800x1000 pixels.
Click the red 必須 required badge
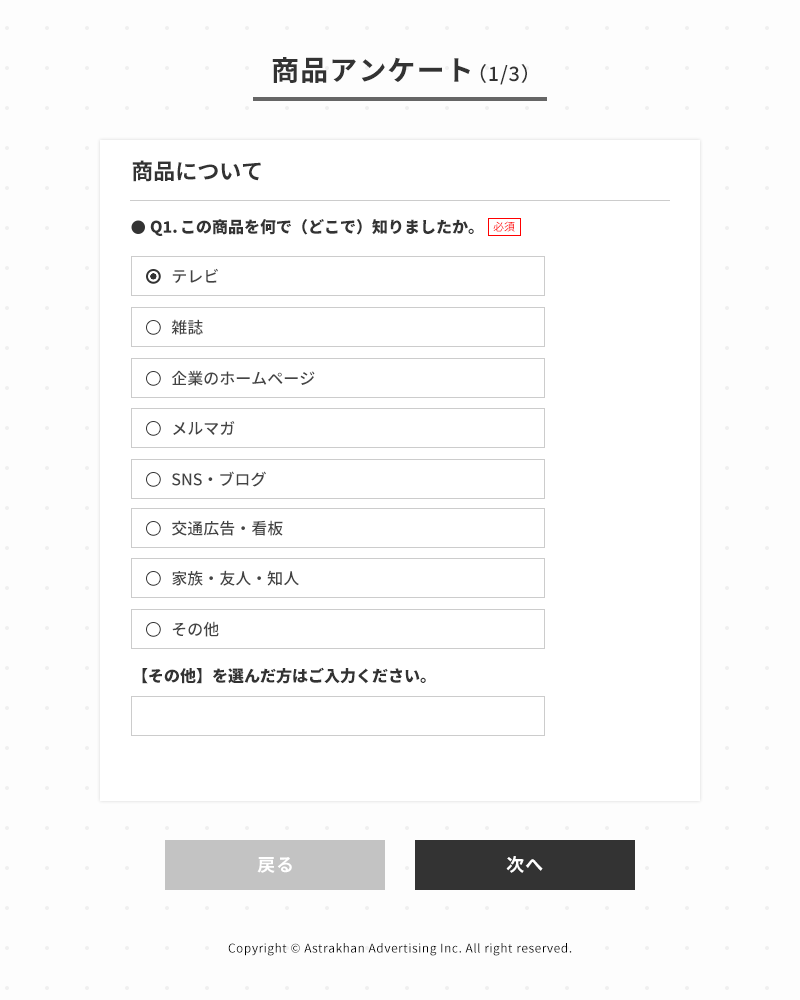coord(504,227)
